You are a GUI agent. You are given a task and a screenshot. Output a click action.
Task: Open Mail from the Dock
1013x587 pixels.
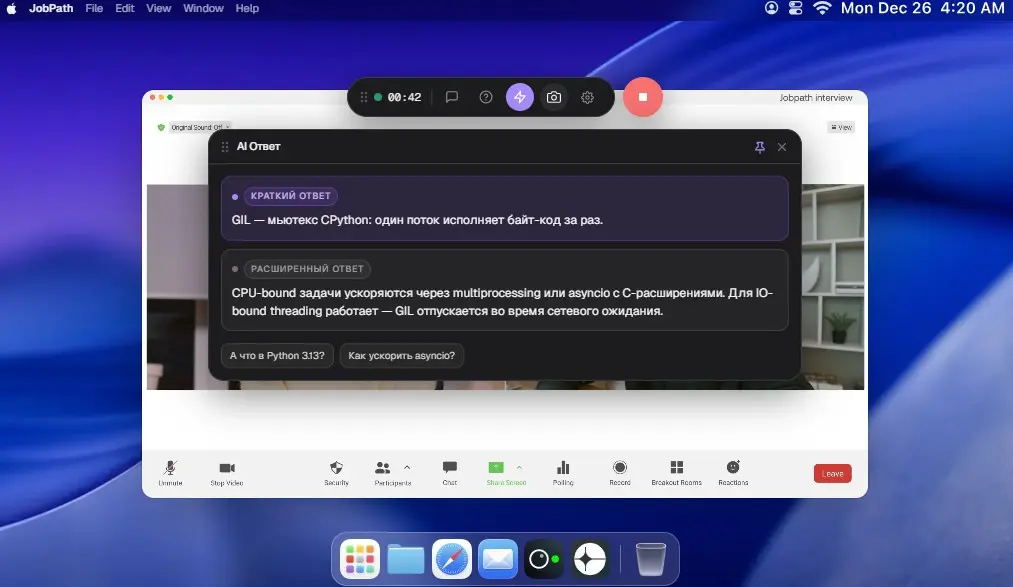pos(497,559)
